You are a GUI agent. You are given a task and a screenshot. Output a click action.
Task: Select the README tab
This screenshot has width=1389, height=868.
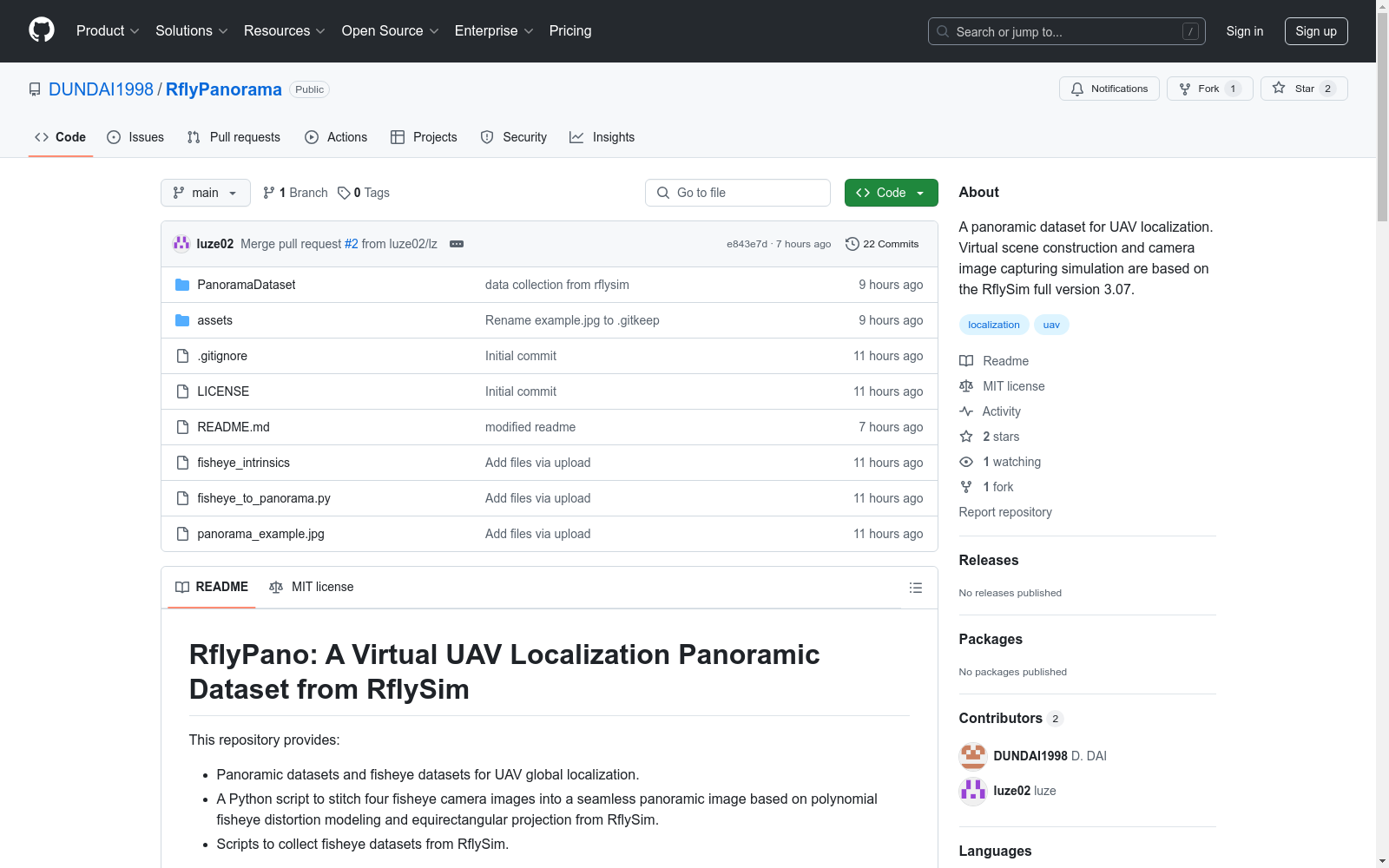click(212, 587)
